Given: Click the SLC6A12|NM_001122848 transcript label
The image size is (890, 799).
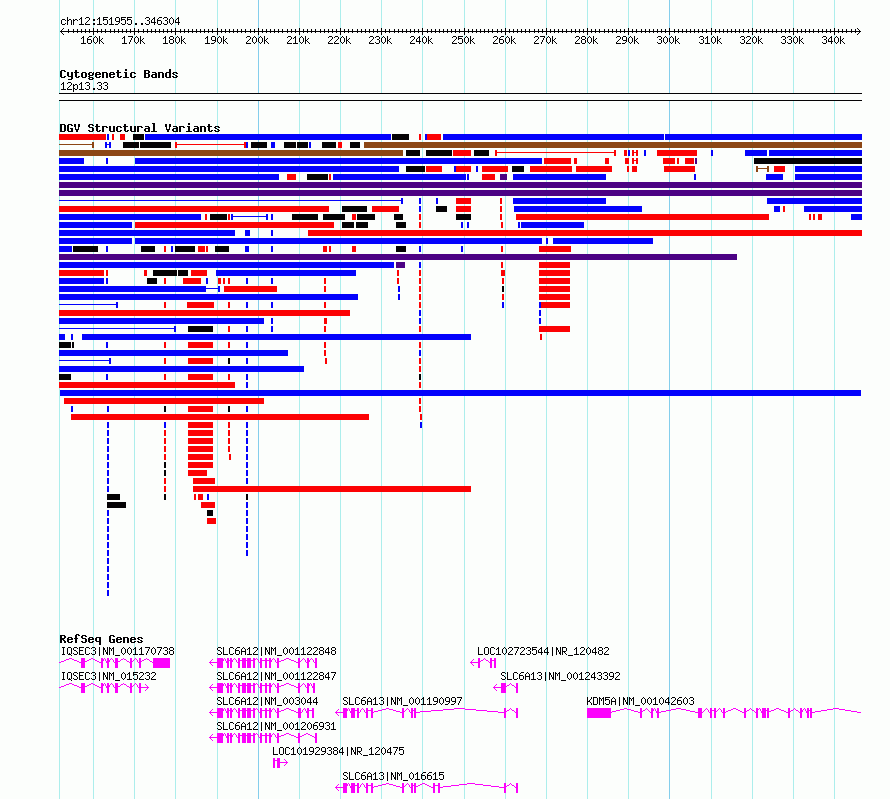Looking at the screenshot, I should (276, 651).
